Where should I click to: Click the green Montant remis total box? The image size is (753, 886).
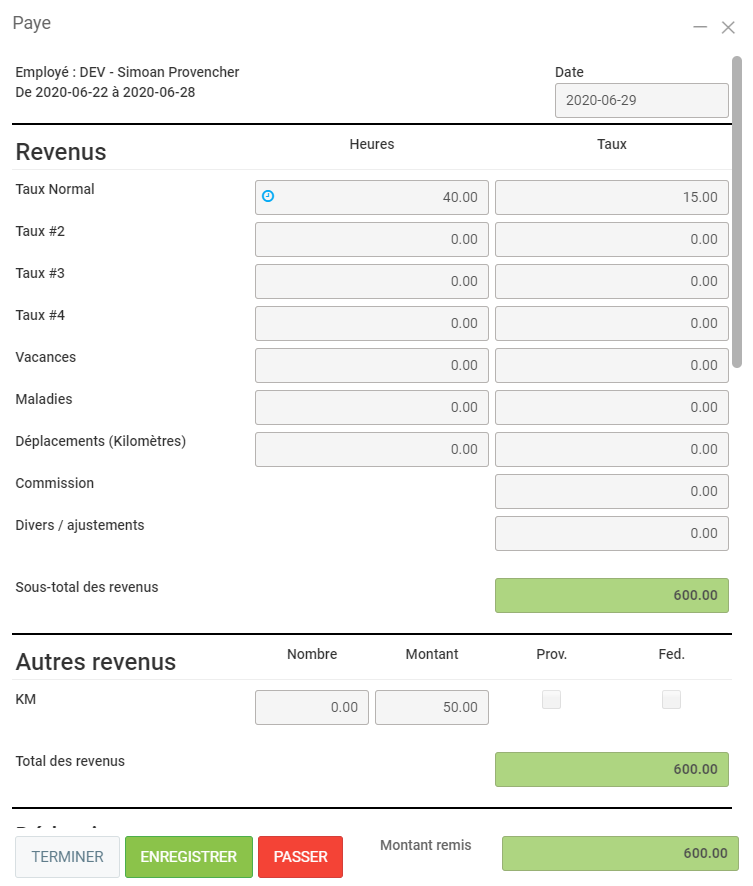click(x=619, y=853)
